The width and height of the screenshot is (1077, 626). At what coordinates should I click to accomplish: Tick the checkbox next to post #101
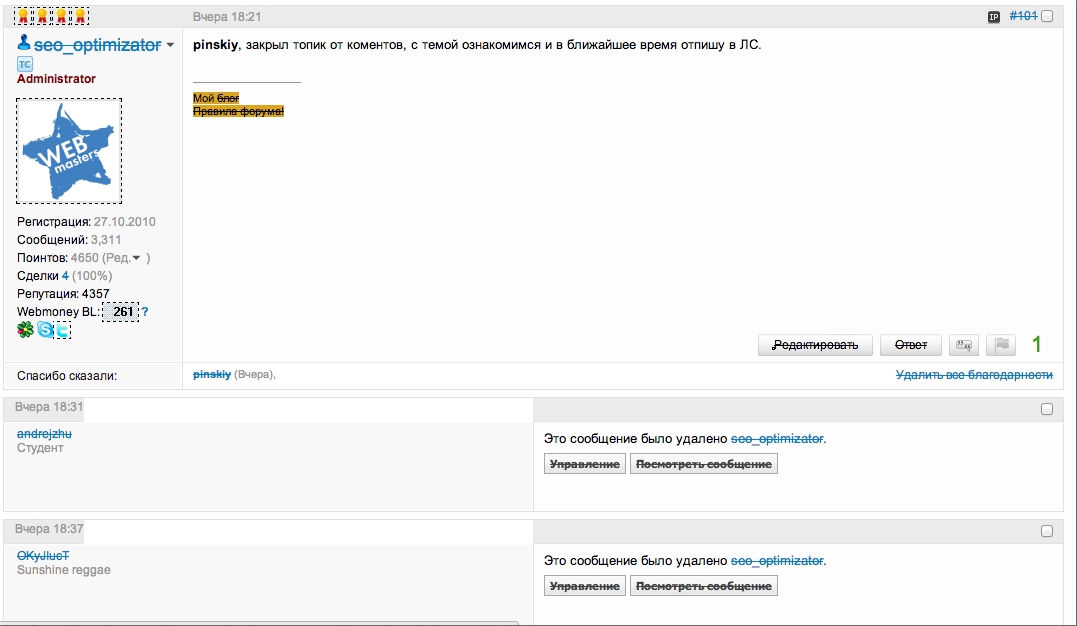click(x=1047, y=17)
